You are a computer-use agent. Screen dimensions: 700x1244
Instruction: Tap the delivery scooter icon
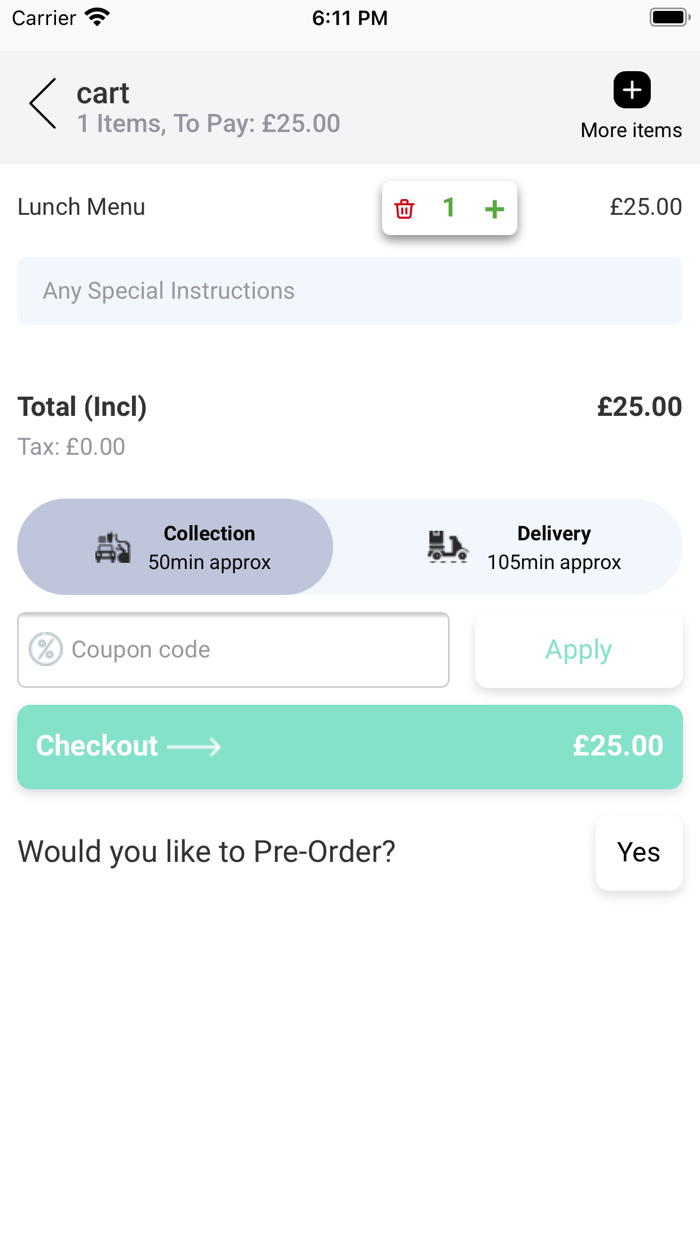click(447, 547)
